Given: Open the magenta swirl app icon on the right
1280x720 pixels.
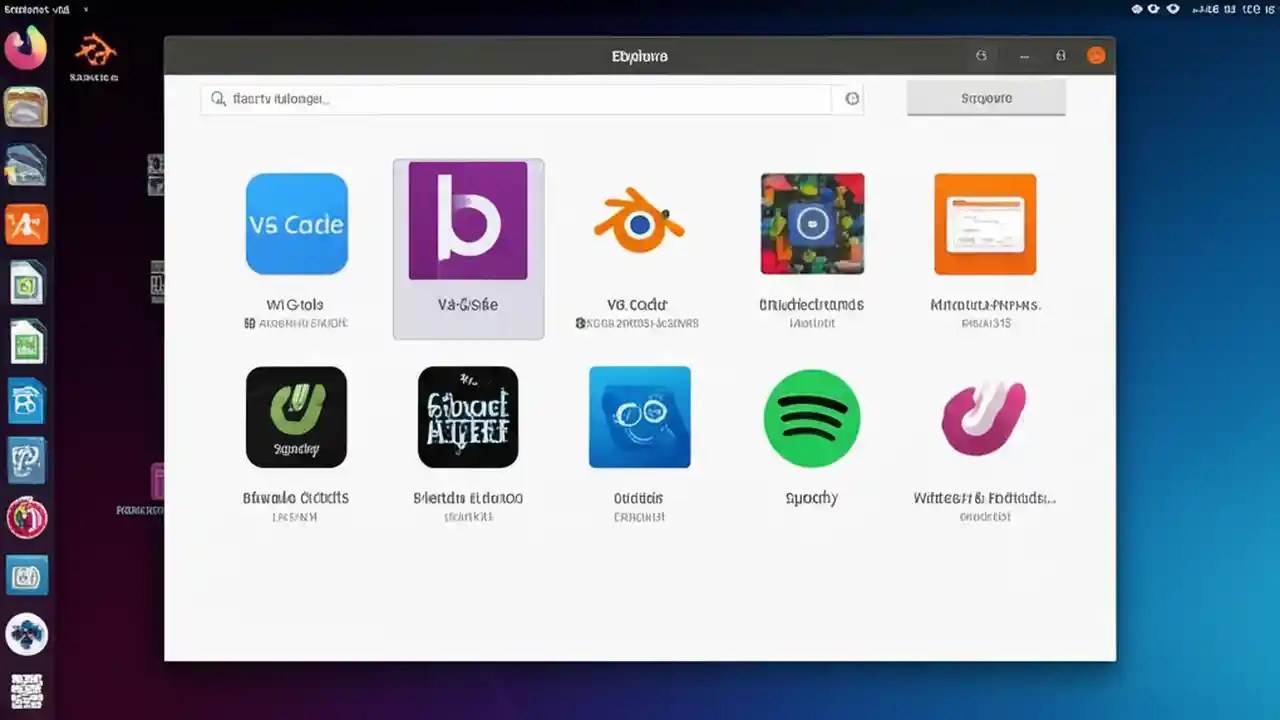Looking at the screenshot, I should coord(984,417).
